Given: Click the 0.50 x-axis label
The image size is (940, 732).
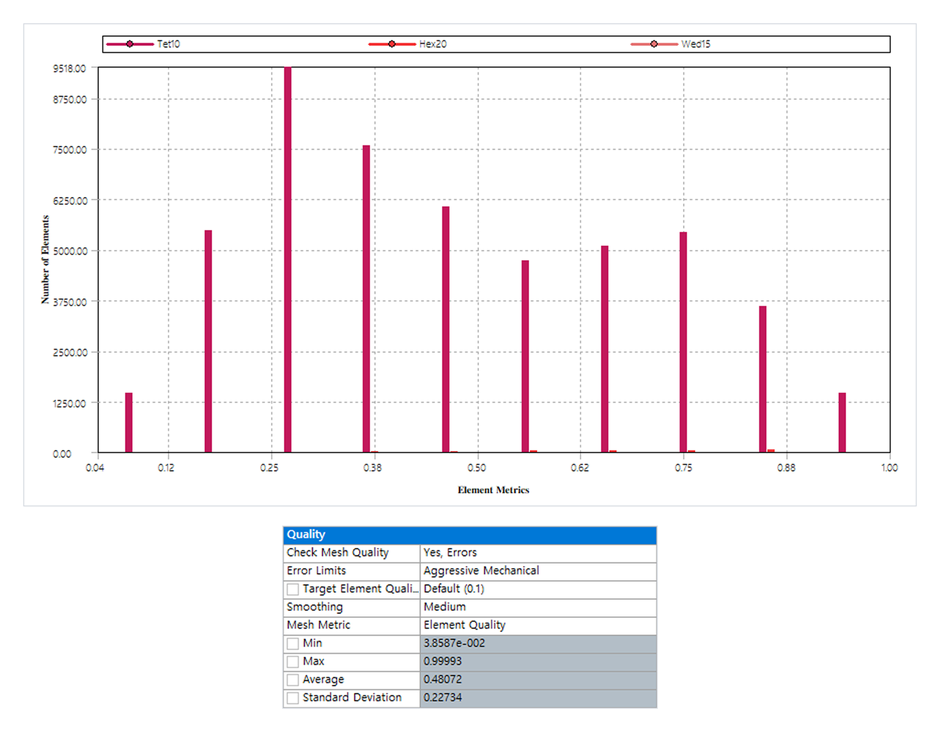Looking at the screenshot, I should point(477,468).
